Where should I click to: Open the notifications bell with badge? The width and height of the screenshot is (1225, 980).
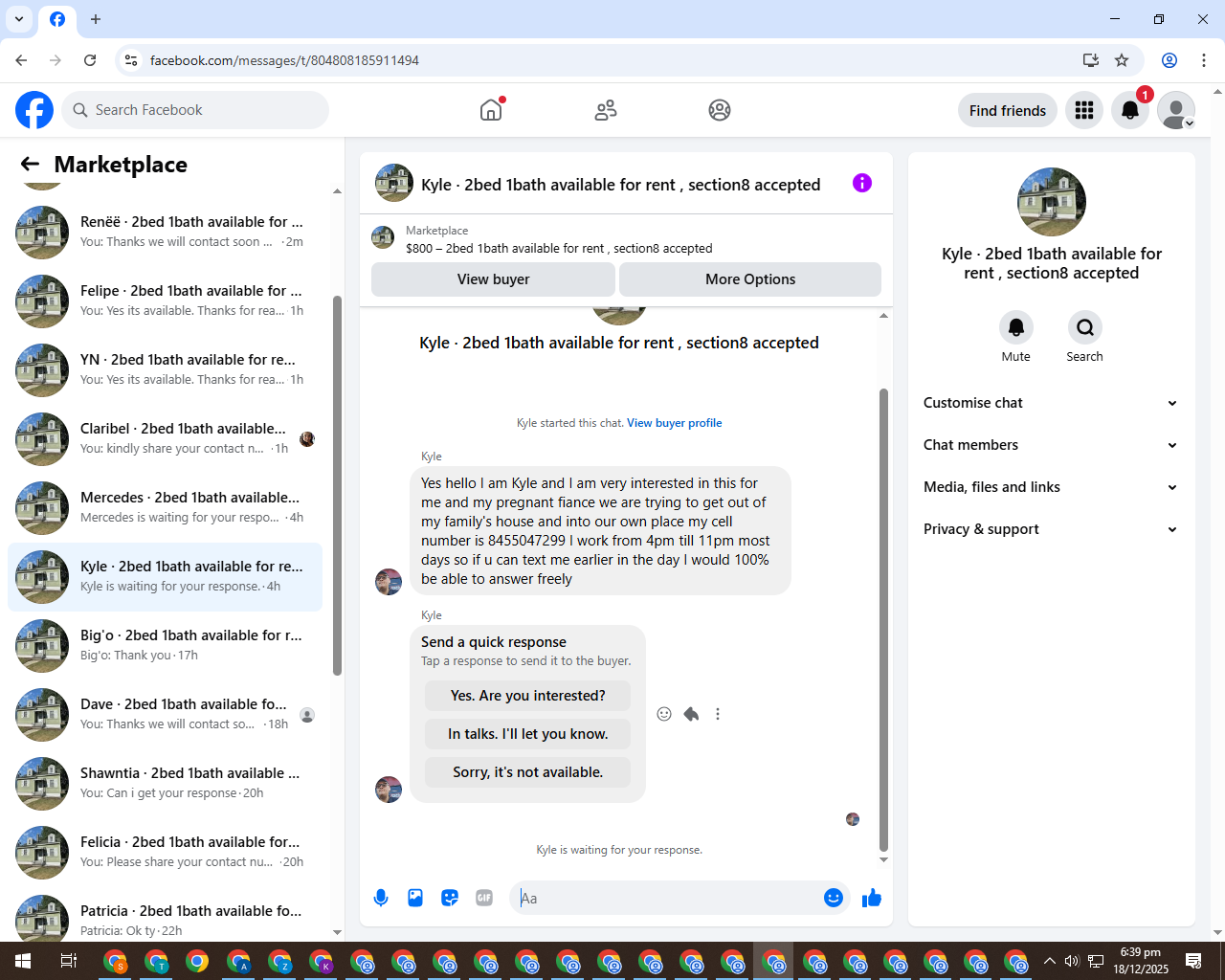[1130, 110]
